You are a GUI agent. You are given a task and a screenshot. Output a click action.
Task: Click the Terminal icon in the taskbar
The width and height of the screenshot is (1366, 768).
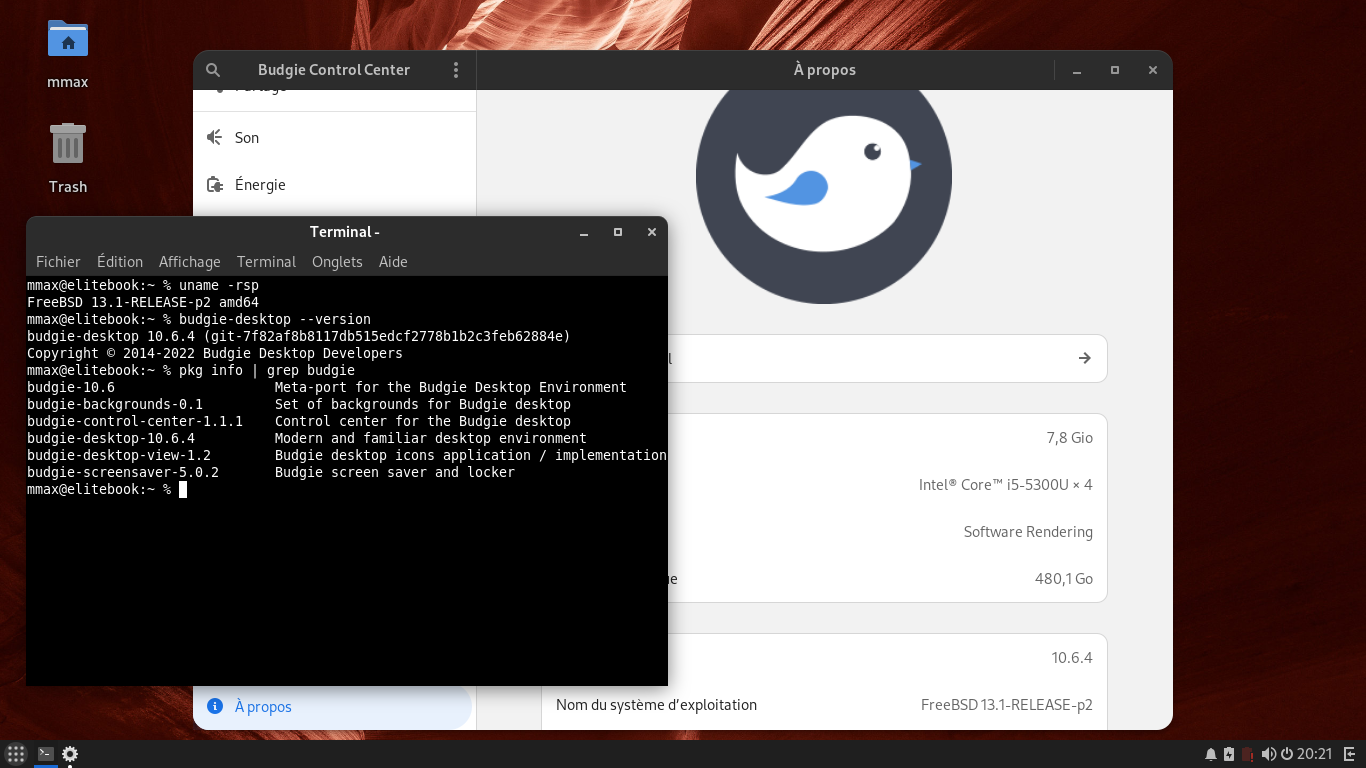coord(46,754)
